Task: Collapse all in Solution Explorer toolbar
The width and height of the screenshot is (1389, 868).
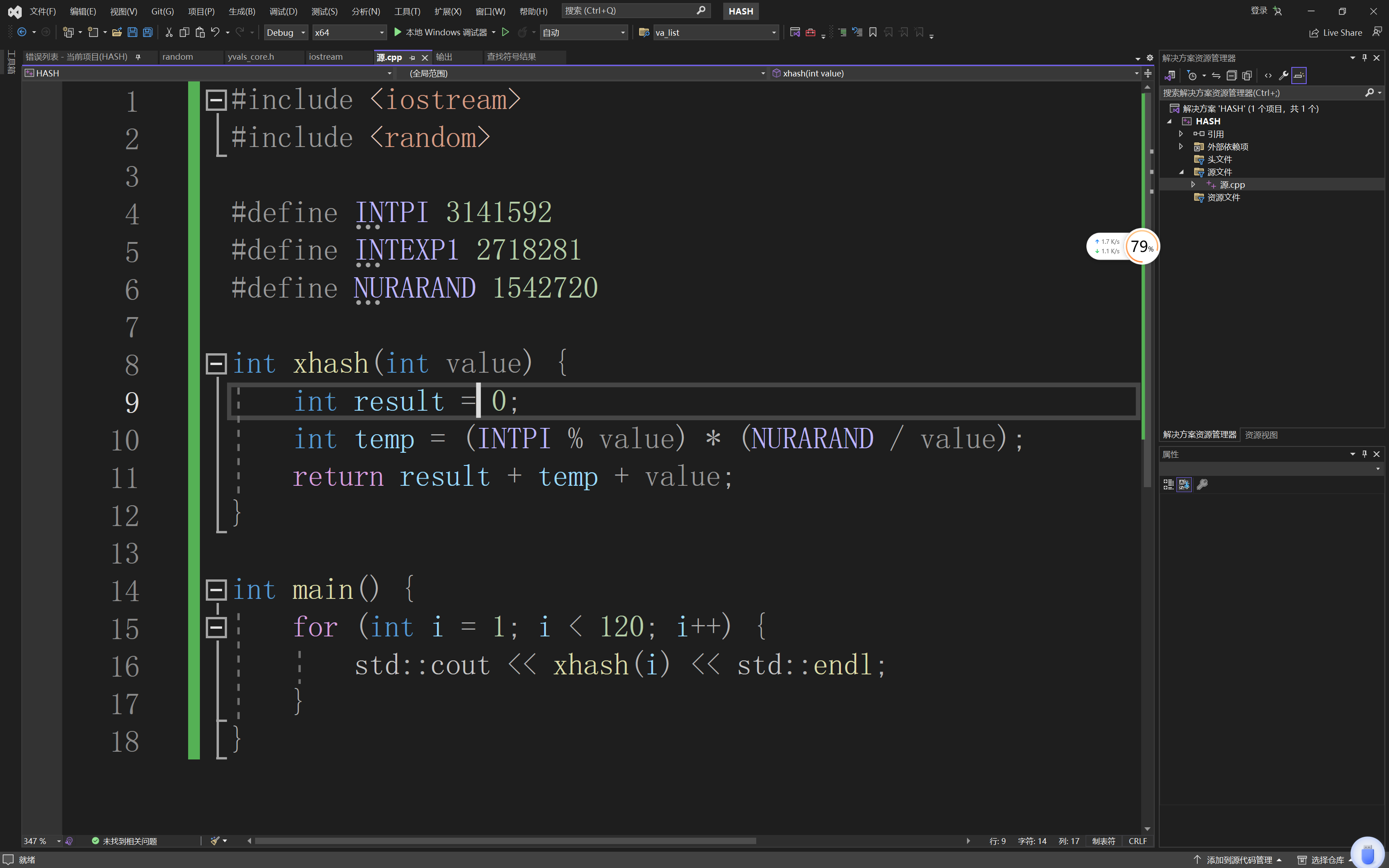Action: [x=1231, y=75]
